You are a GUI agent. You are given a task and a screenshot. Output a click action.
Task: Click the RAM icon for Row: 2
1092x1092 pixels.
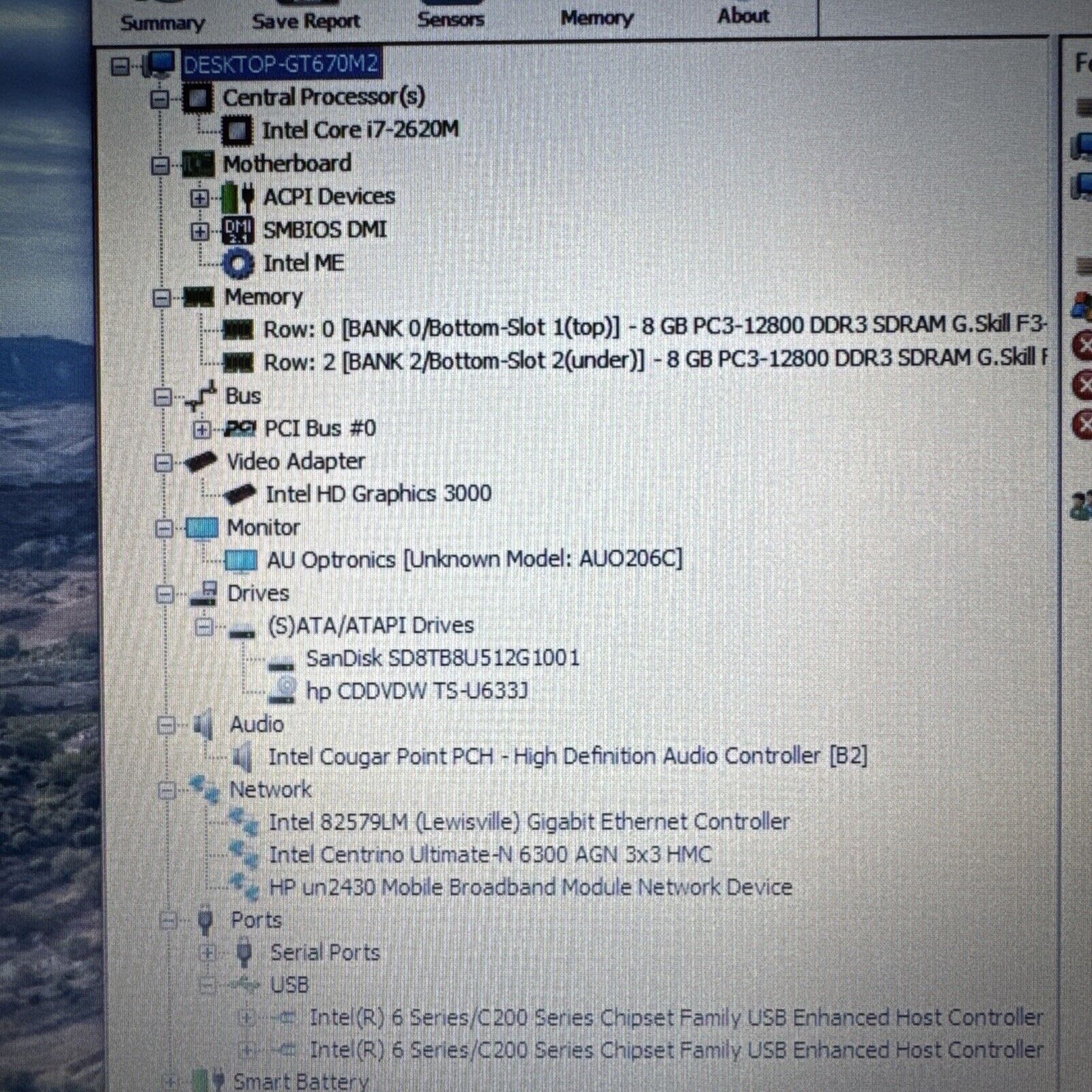click(239, 362)
